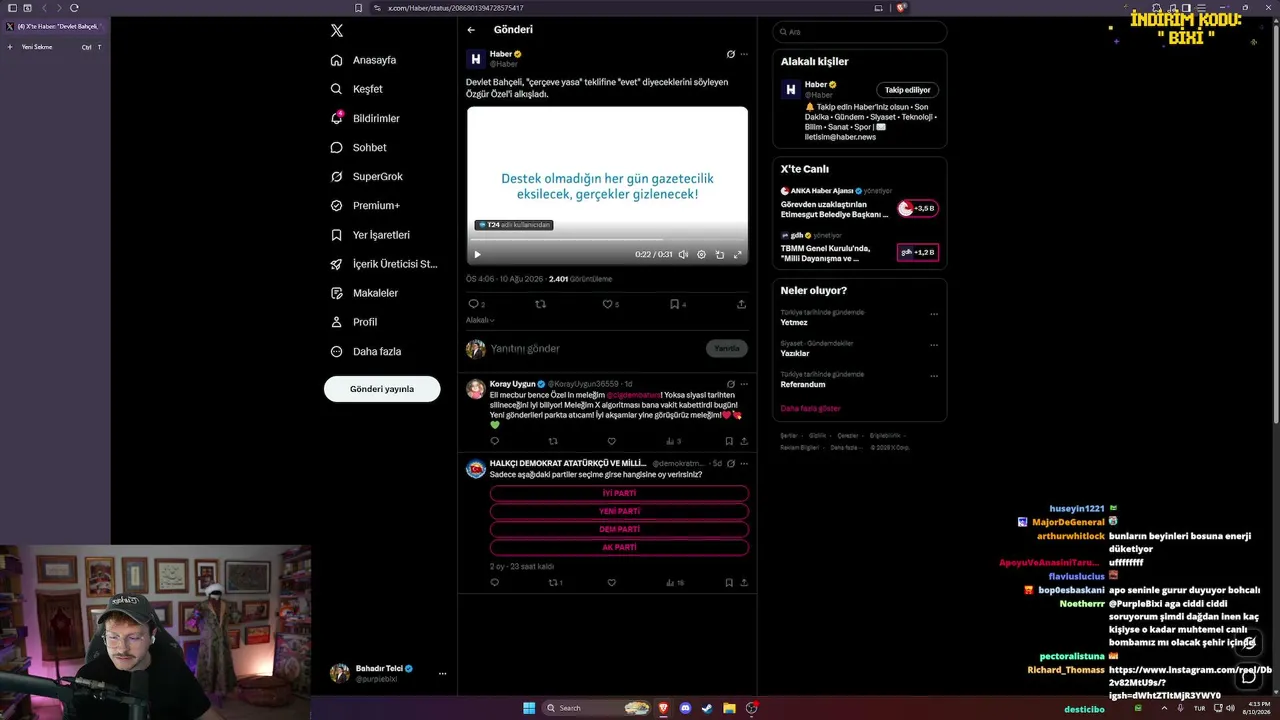Select YENİ PARTİ poll option
This screenshot has width=1280, height=720.
(619, 512)
